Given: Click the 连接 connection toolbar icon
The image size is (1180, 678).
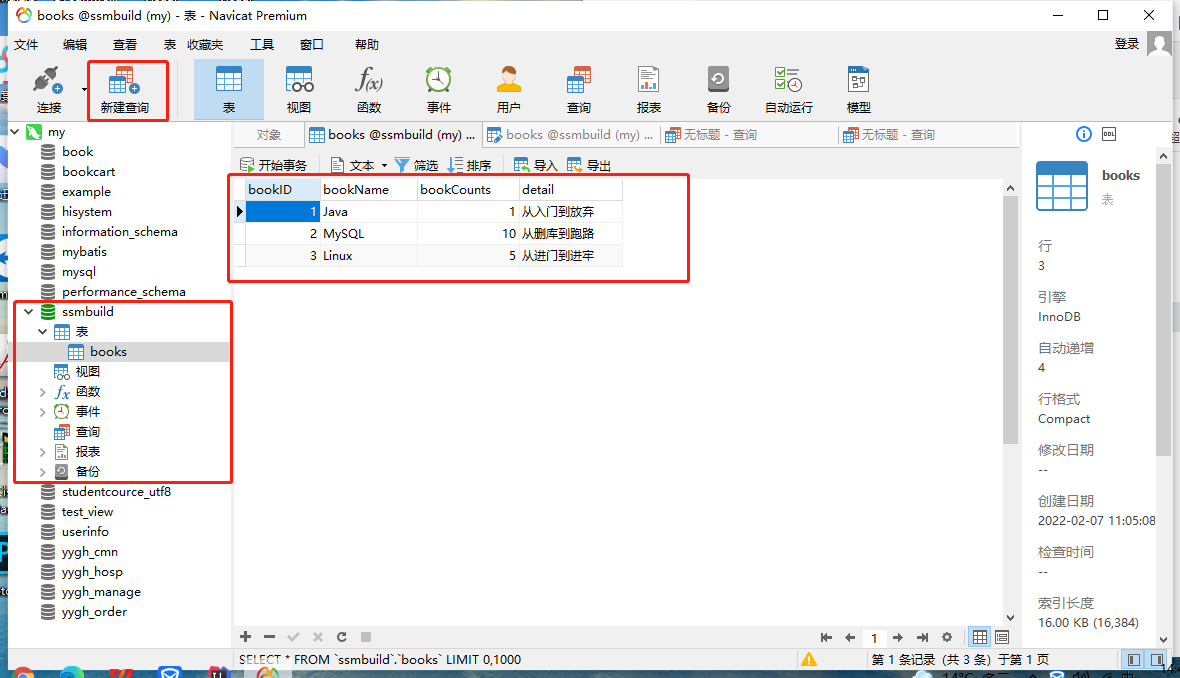Looking at the screenshot, I should point(48,90).
